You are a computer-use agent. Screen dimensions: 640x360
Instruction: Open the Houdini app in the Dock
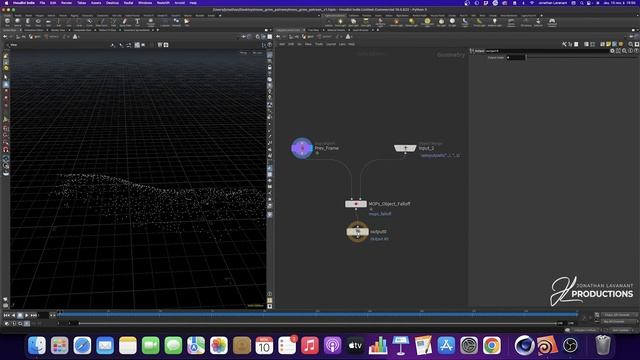(x=547, y=345)
